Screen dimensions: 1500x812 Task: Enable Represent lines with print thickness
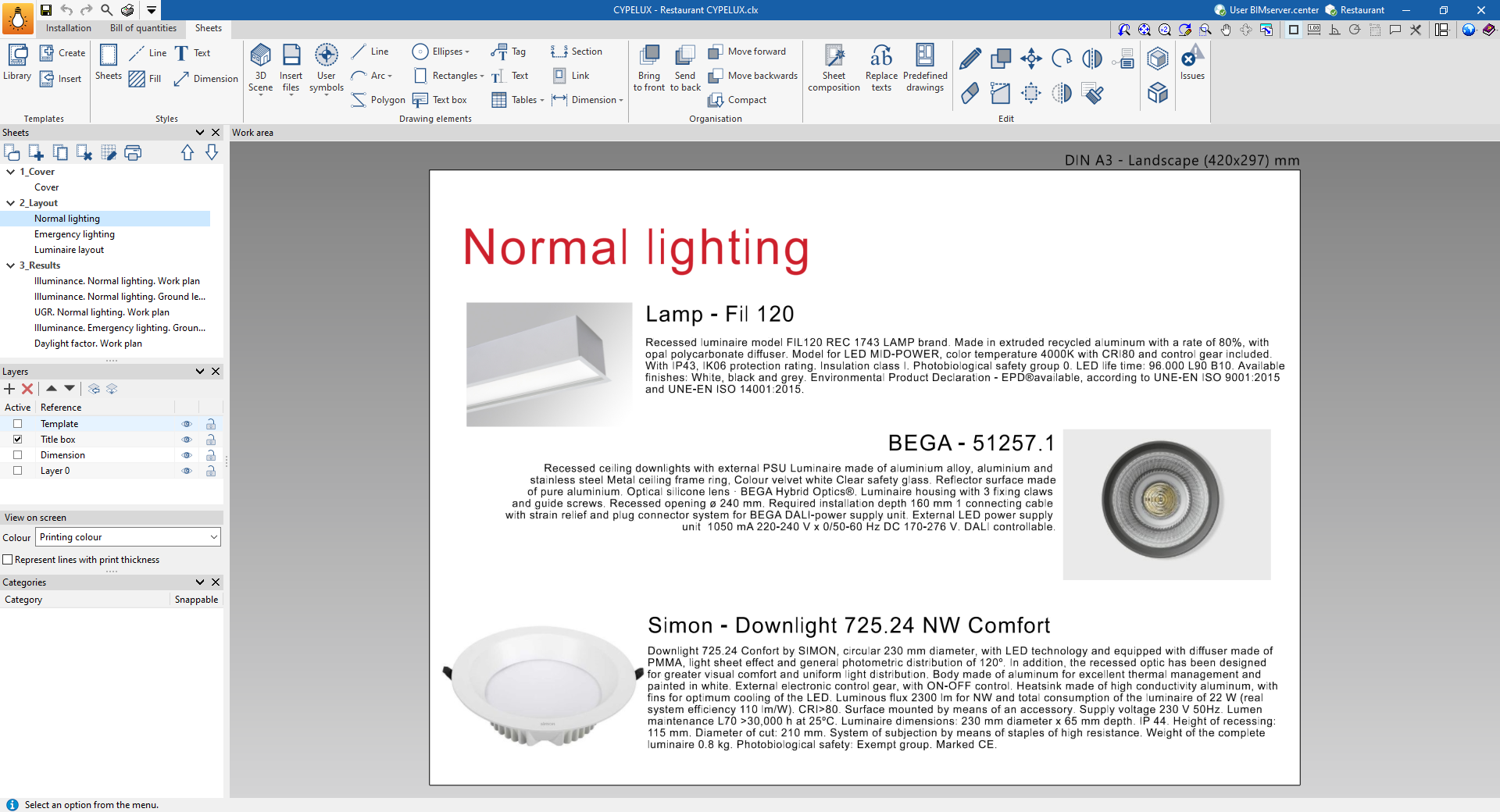click(x=8, y=560)
